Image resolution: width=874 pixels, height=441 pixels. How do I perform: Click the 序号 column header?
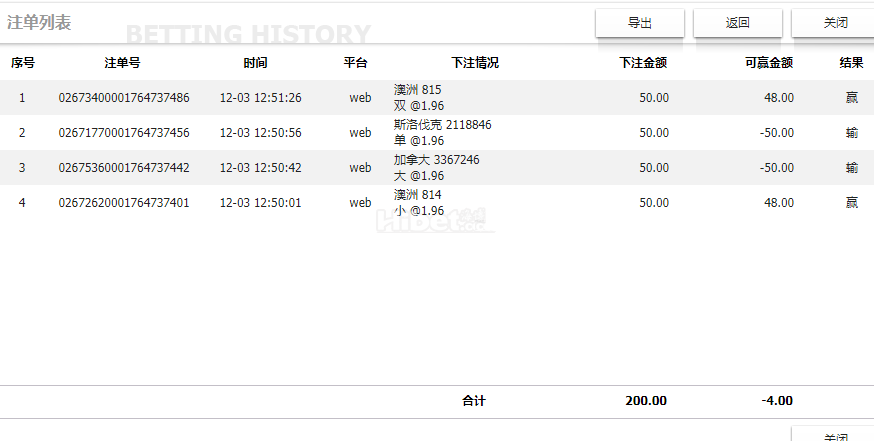(x=23, y=63)
